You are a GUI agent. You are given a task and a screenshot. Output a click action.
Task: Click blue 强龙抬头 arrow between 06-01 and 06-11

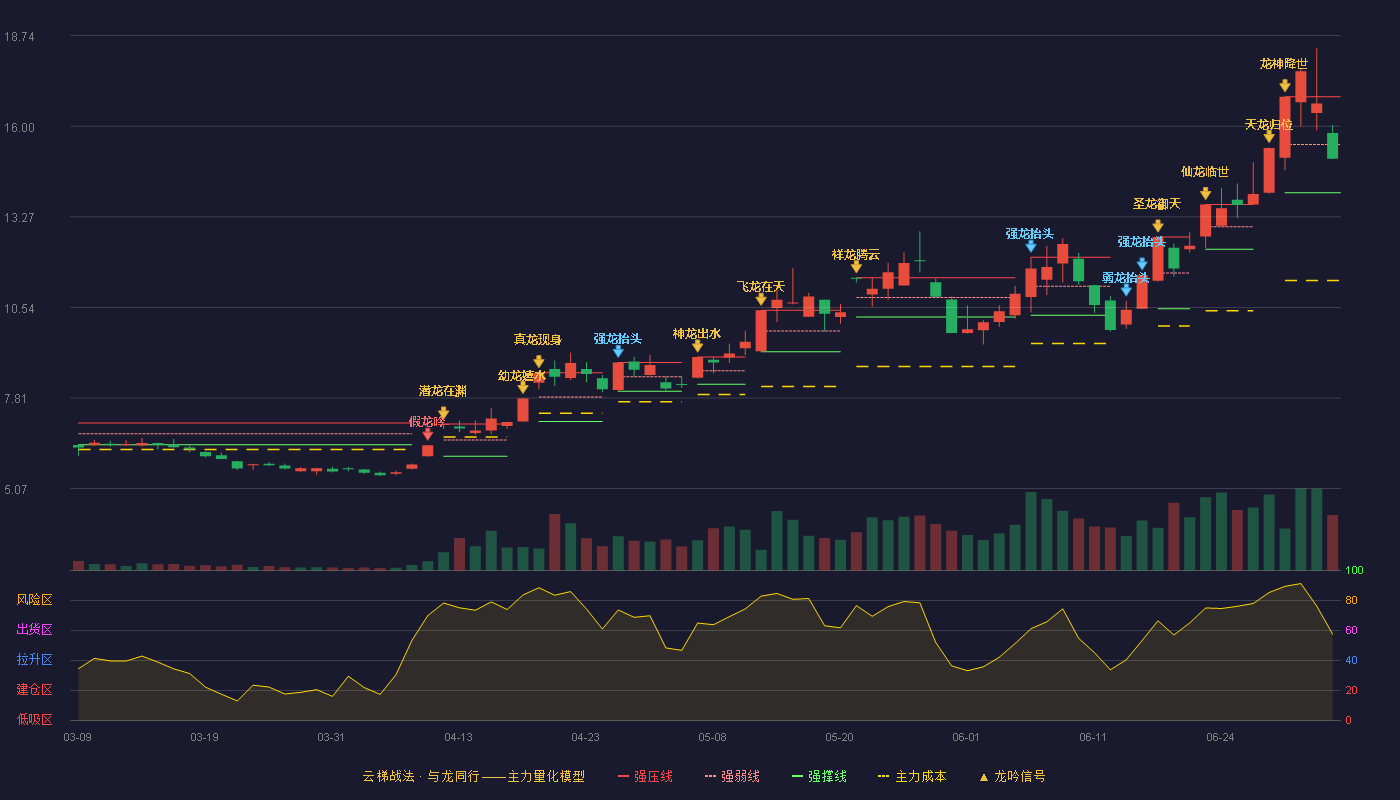(1031, 246)
